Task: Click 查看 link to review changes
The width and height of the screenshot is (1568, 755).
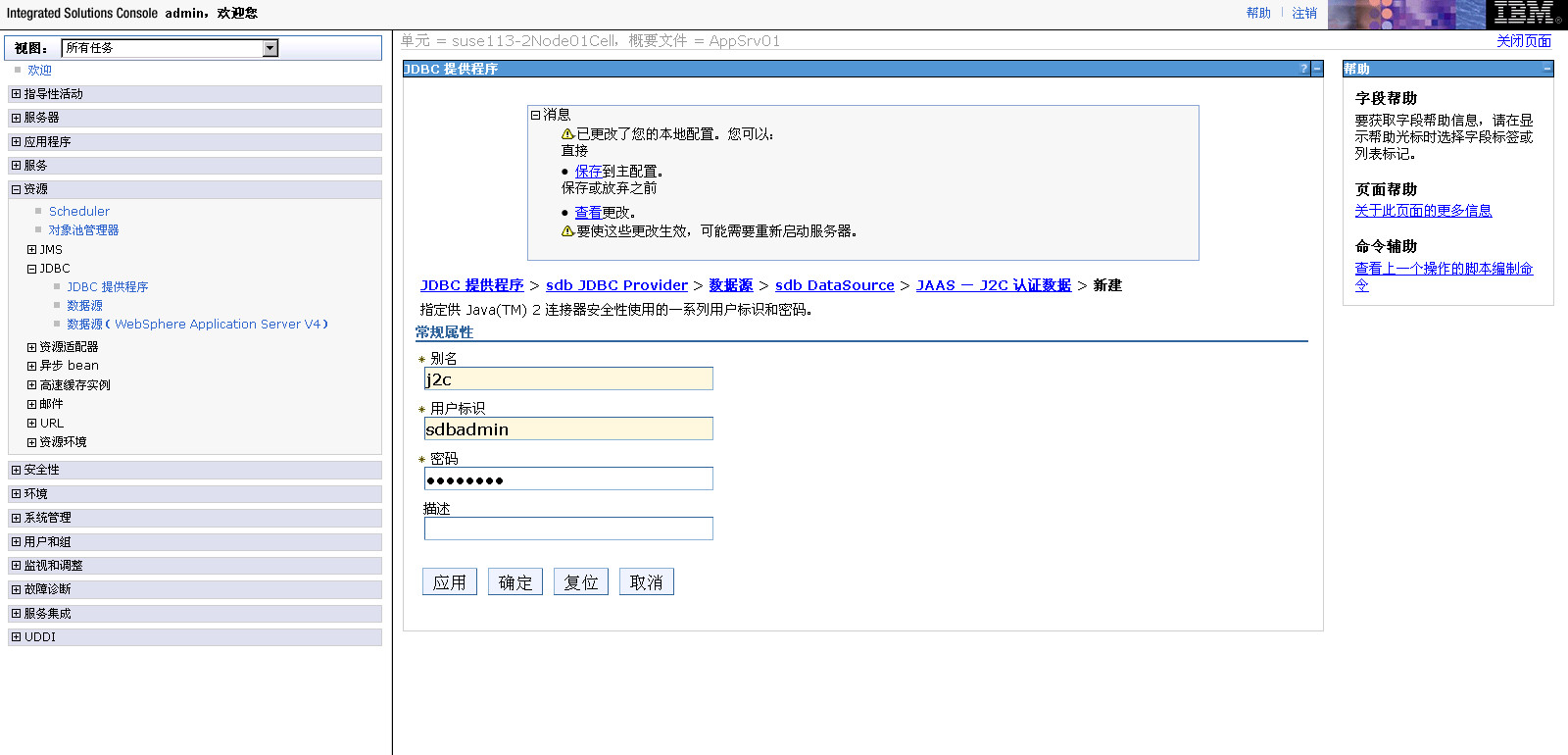Action: [x=588, y=213]
